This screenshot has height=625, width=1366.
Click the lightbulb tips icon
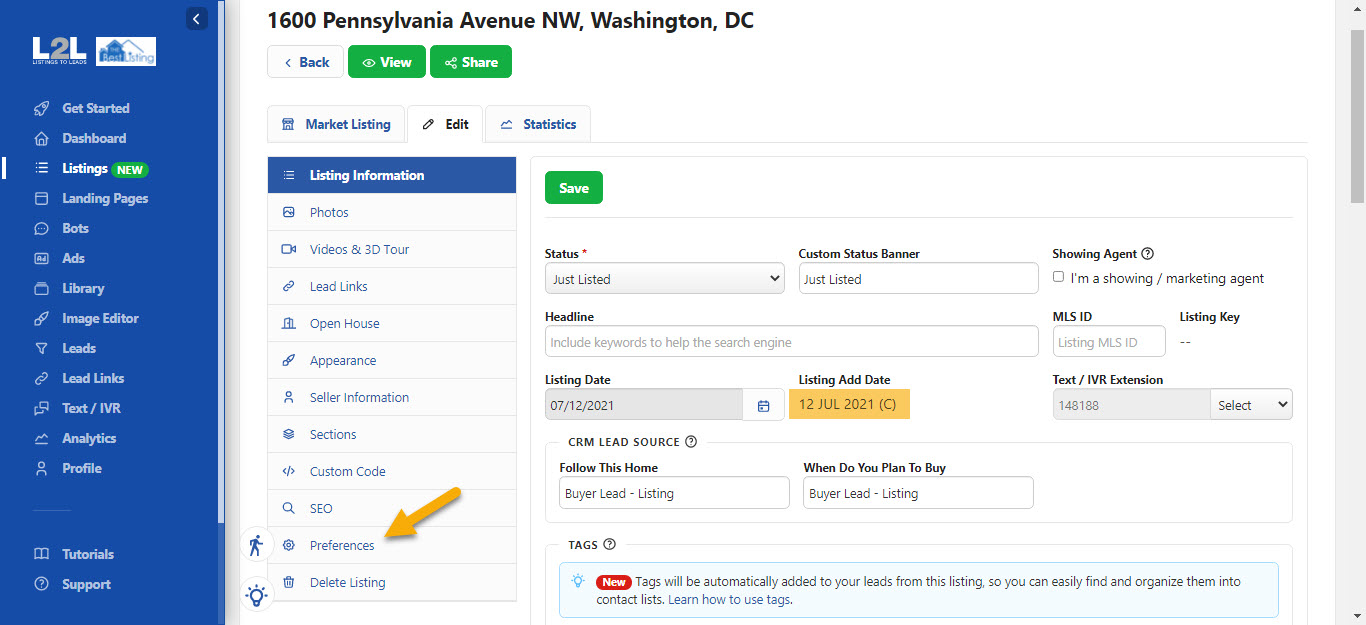coord(256,596)
